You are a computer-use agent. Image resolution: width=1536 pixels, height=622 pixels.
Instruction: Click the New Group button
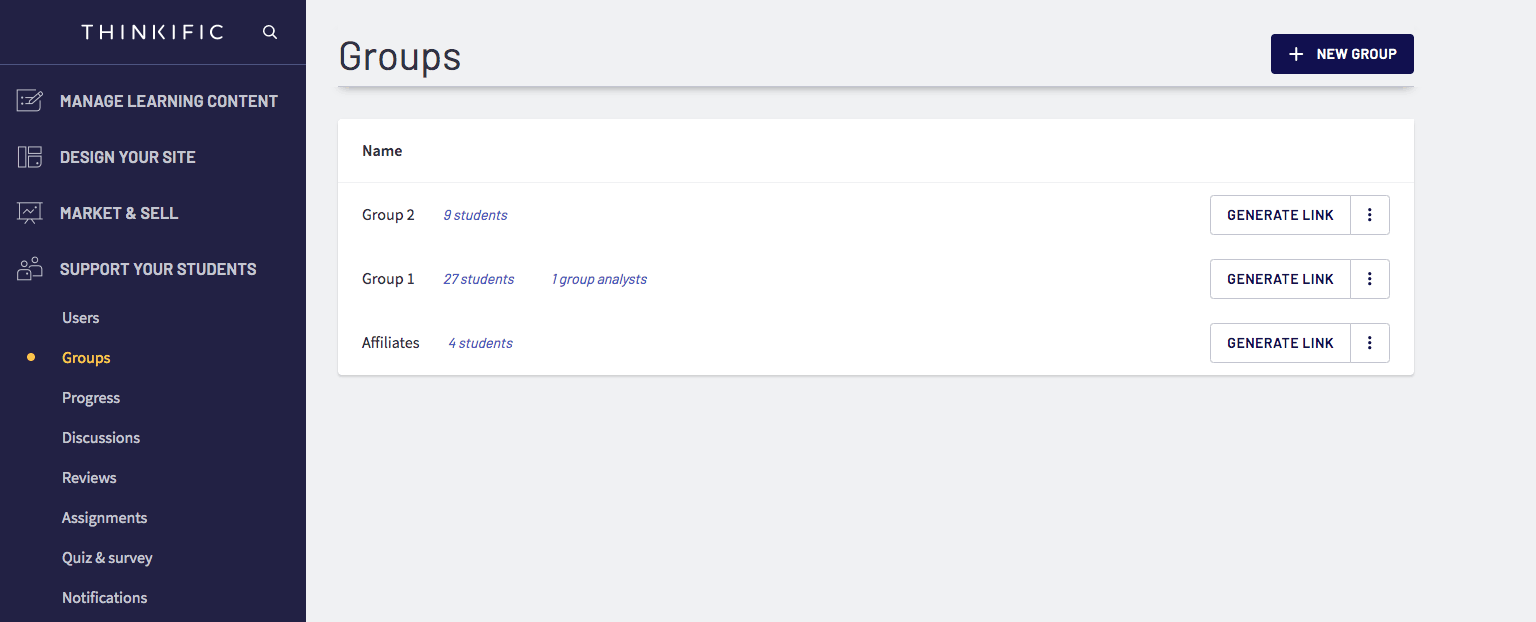(1342, 53)
